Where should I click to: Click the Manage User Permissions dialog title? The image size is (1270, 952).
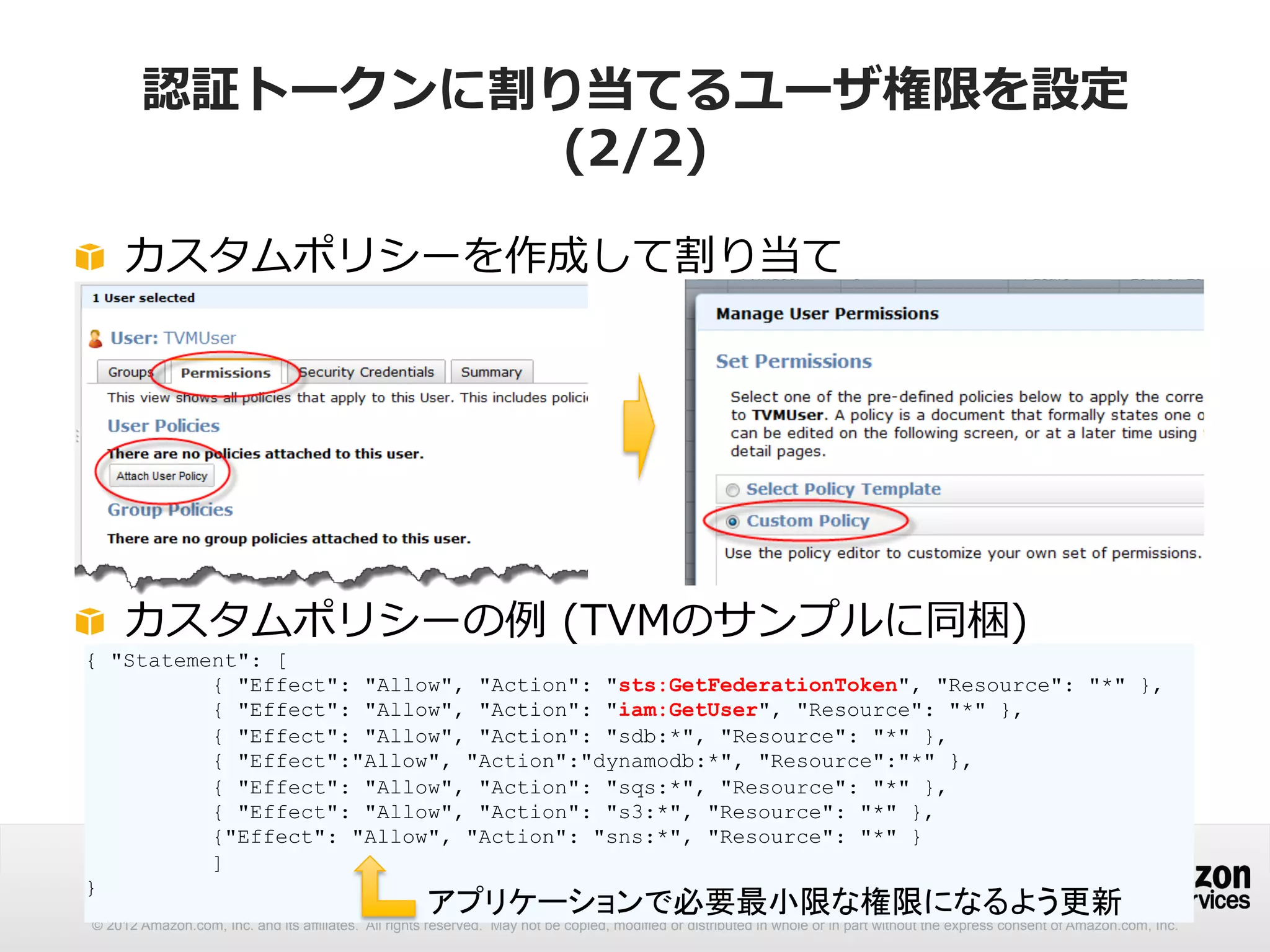pos(827,314)
